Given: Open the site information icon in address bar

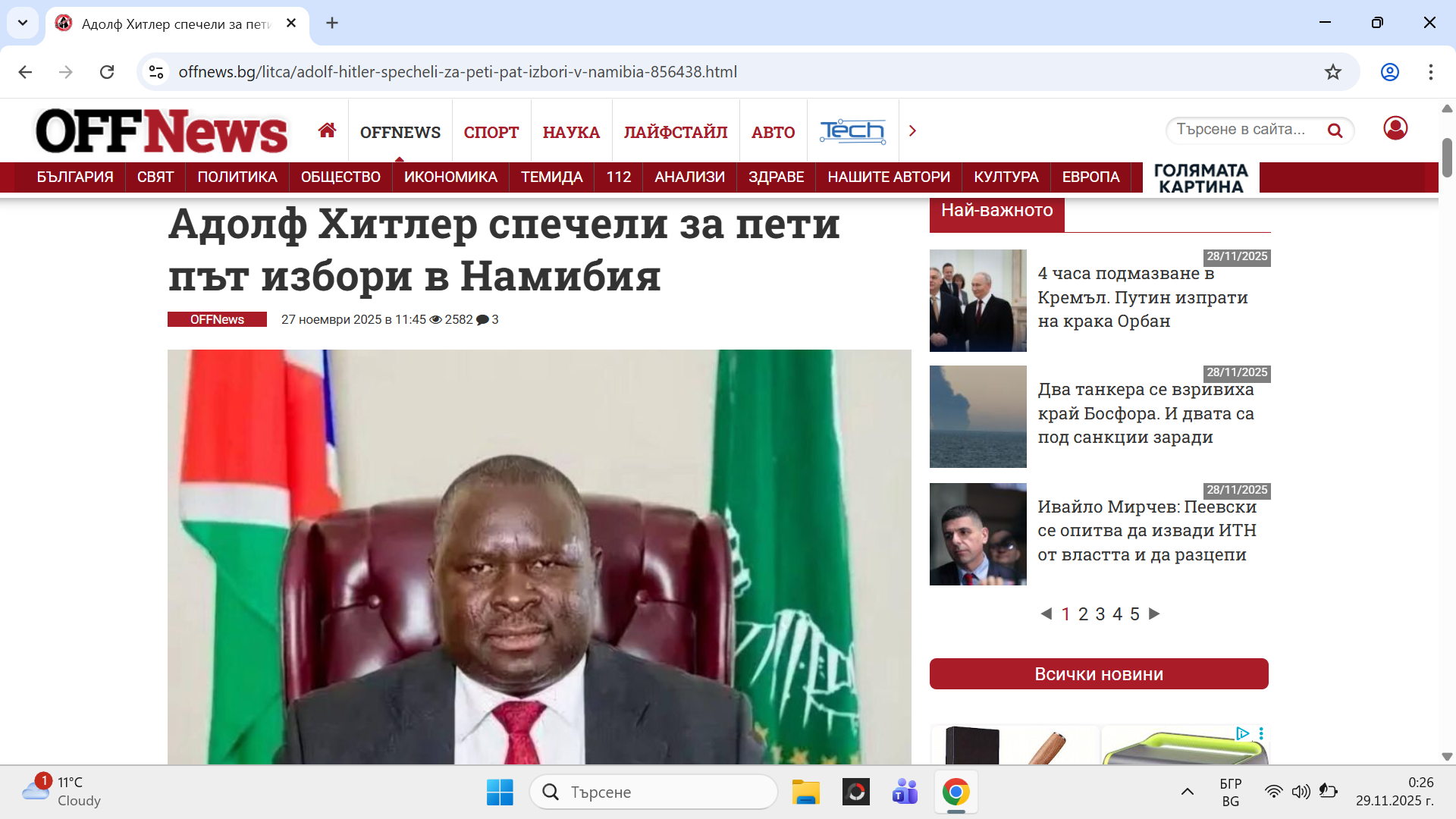Looking at the screenshot, I should click(x=156, y=72).
